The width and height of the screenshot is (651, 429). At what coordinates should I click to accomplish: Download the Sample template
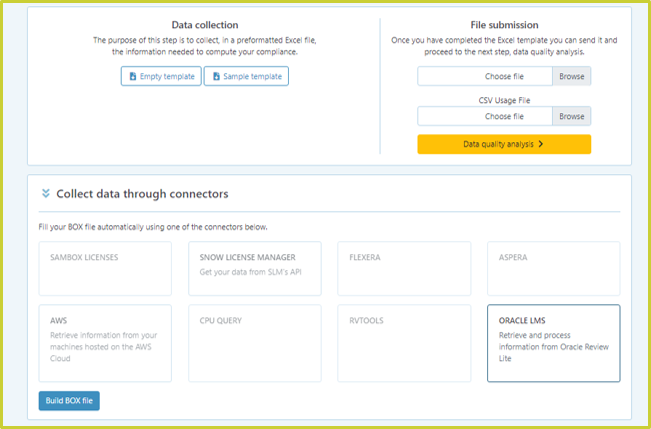[x=246, y=76]
